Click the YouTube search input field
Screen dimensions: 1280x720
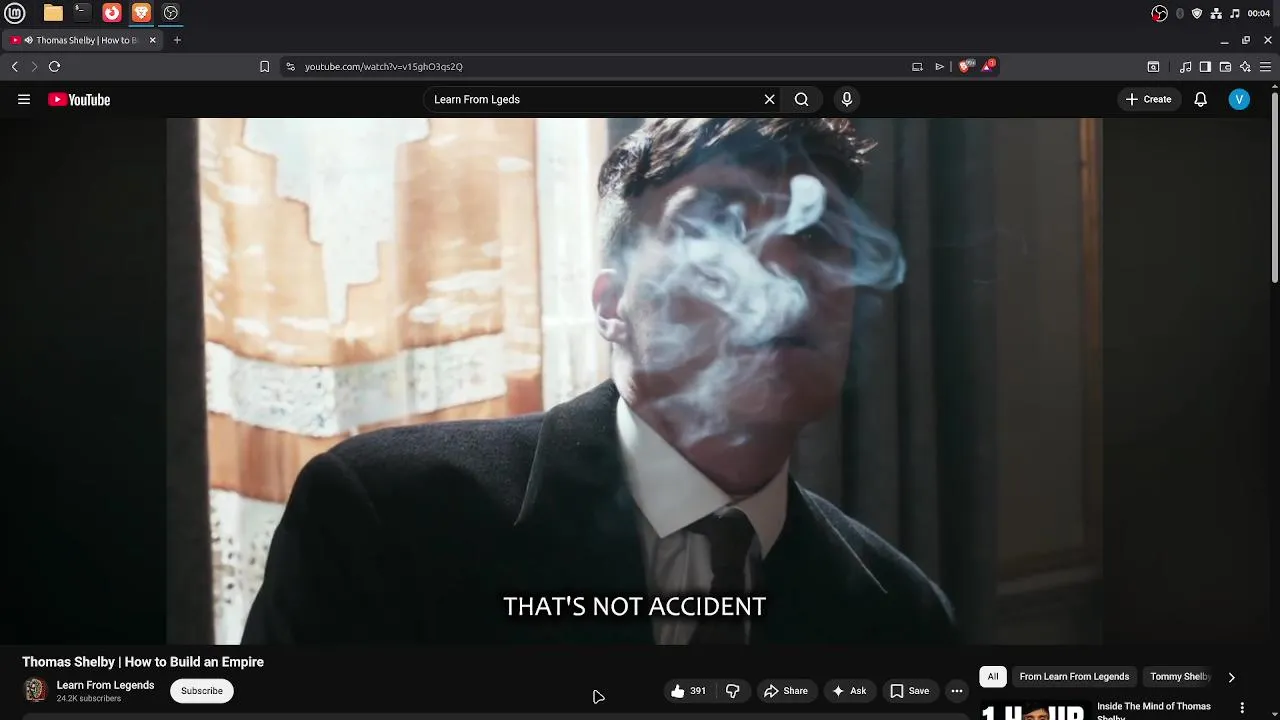tap(595, 99)
